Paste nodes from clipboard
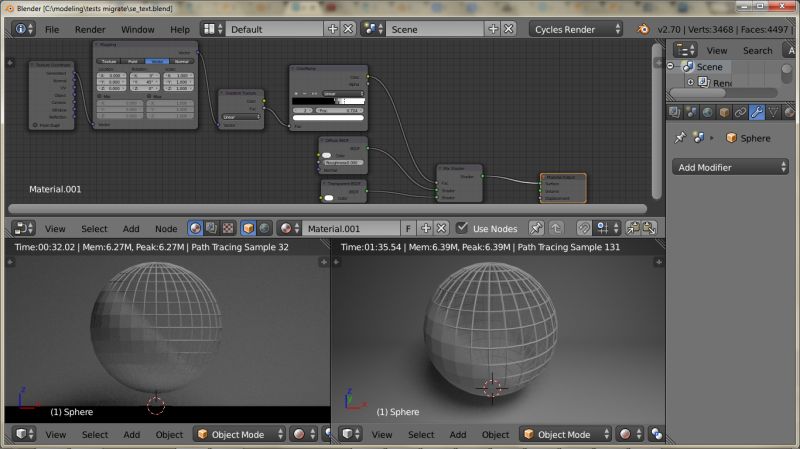 pyautogui.click(x=649, y=228)
